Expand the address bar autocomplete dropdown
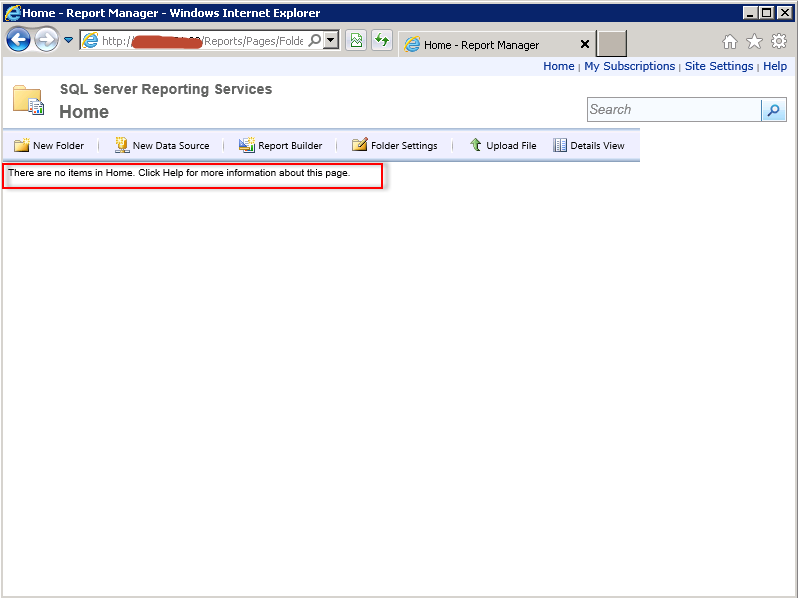The width and height of the screenshot is (798, 598). [331, 40]
